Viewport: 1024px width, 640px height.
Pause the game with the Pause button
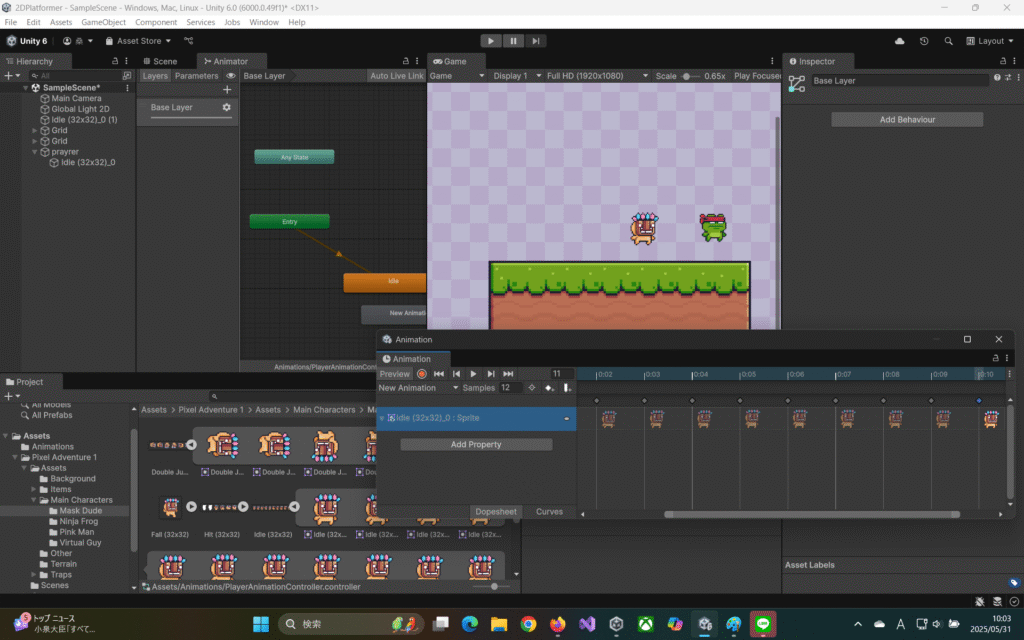pos(513,40)
